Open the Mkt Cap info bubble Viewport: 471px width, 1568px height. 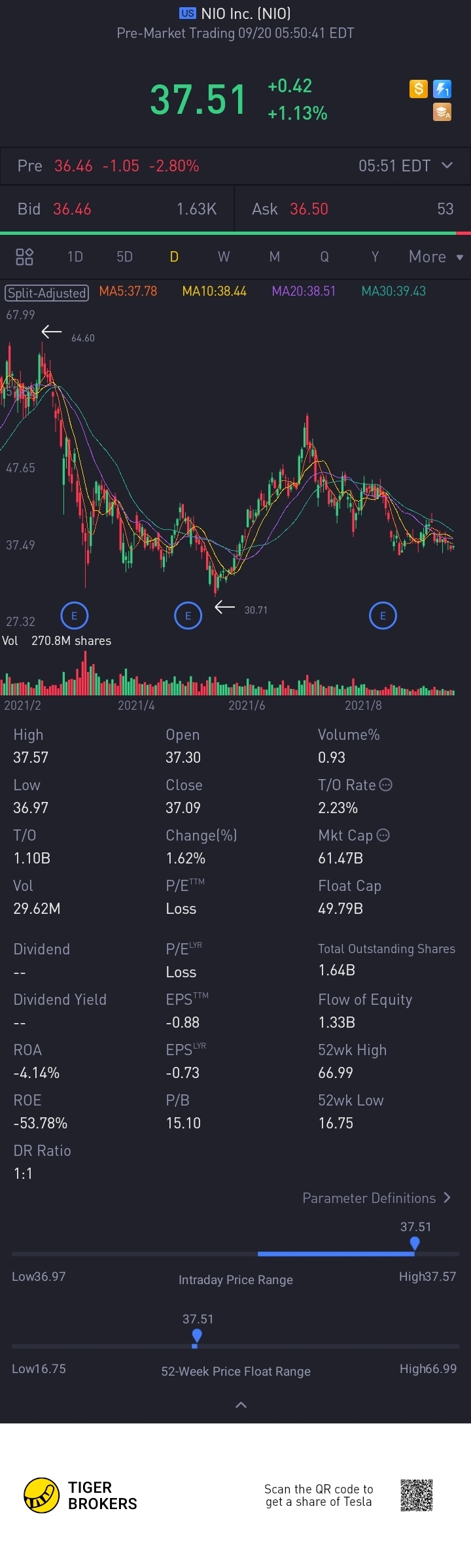[383, 835]
